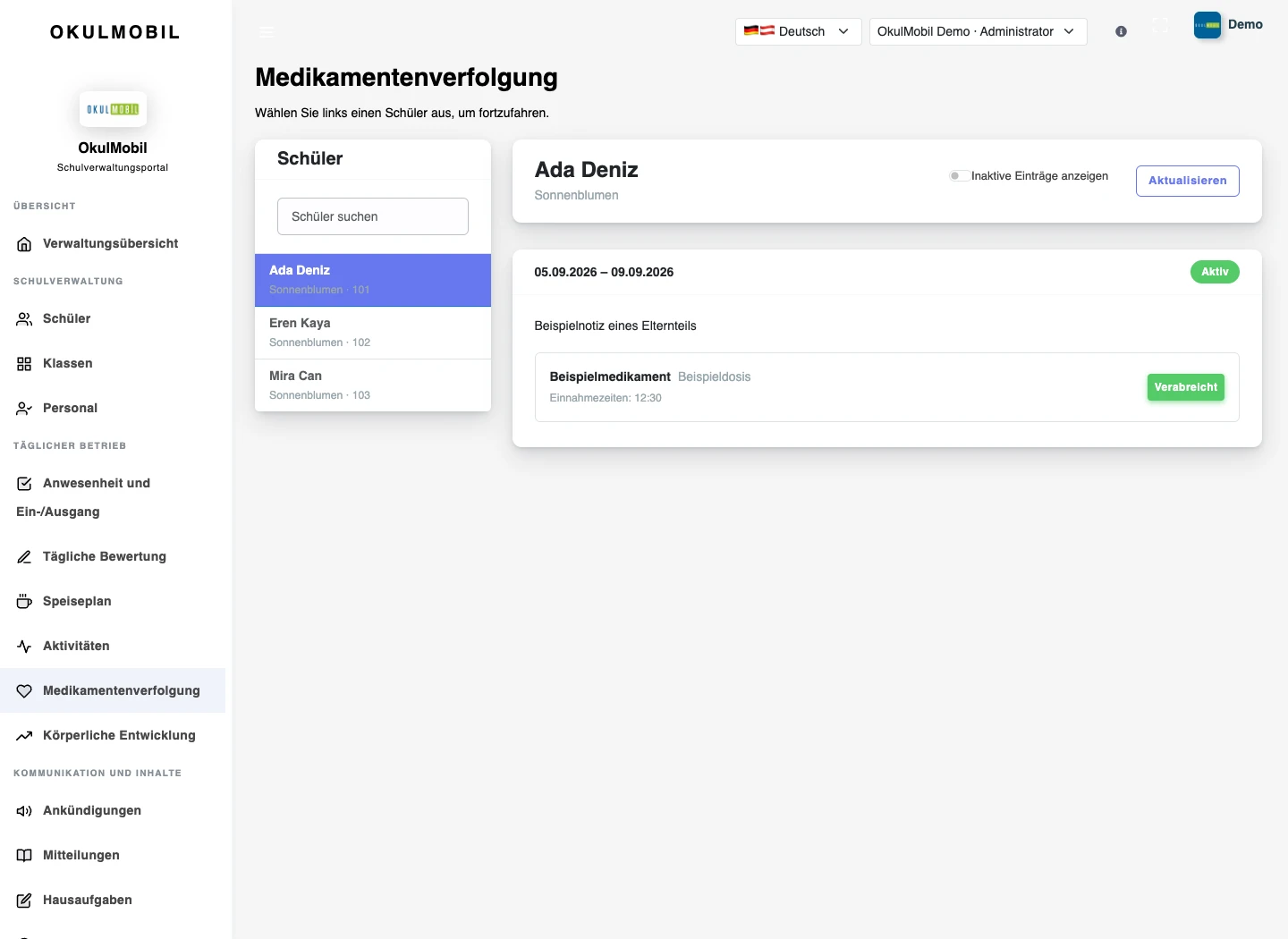Click 'Einnahmezeiten: 12:30' text
The image size is (1288, 939).
pyautogui.click(x=606, y=398)
